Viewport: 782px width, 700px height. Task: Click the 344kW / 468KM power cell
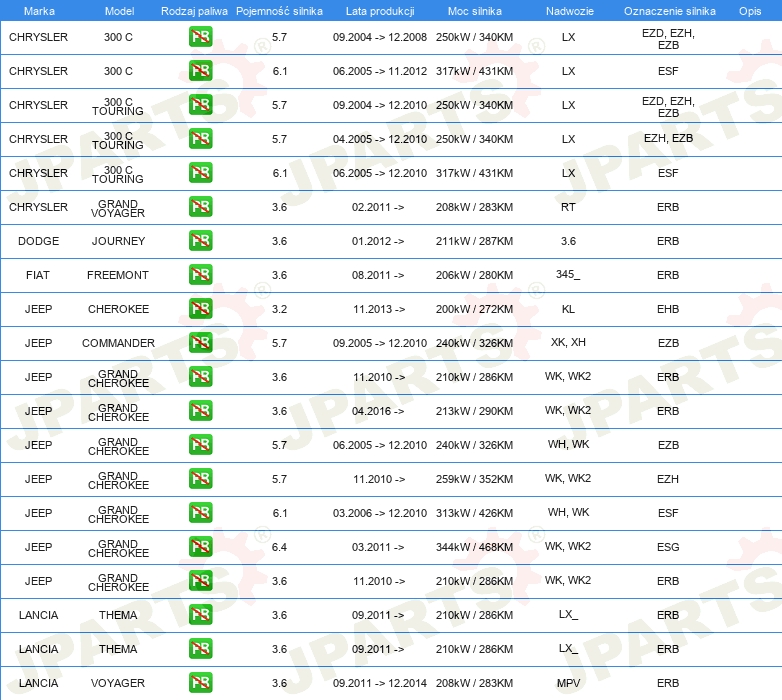474,547
